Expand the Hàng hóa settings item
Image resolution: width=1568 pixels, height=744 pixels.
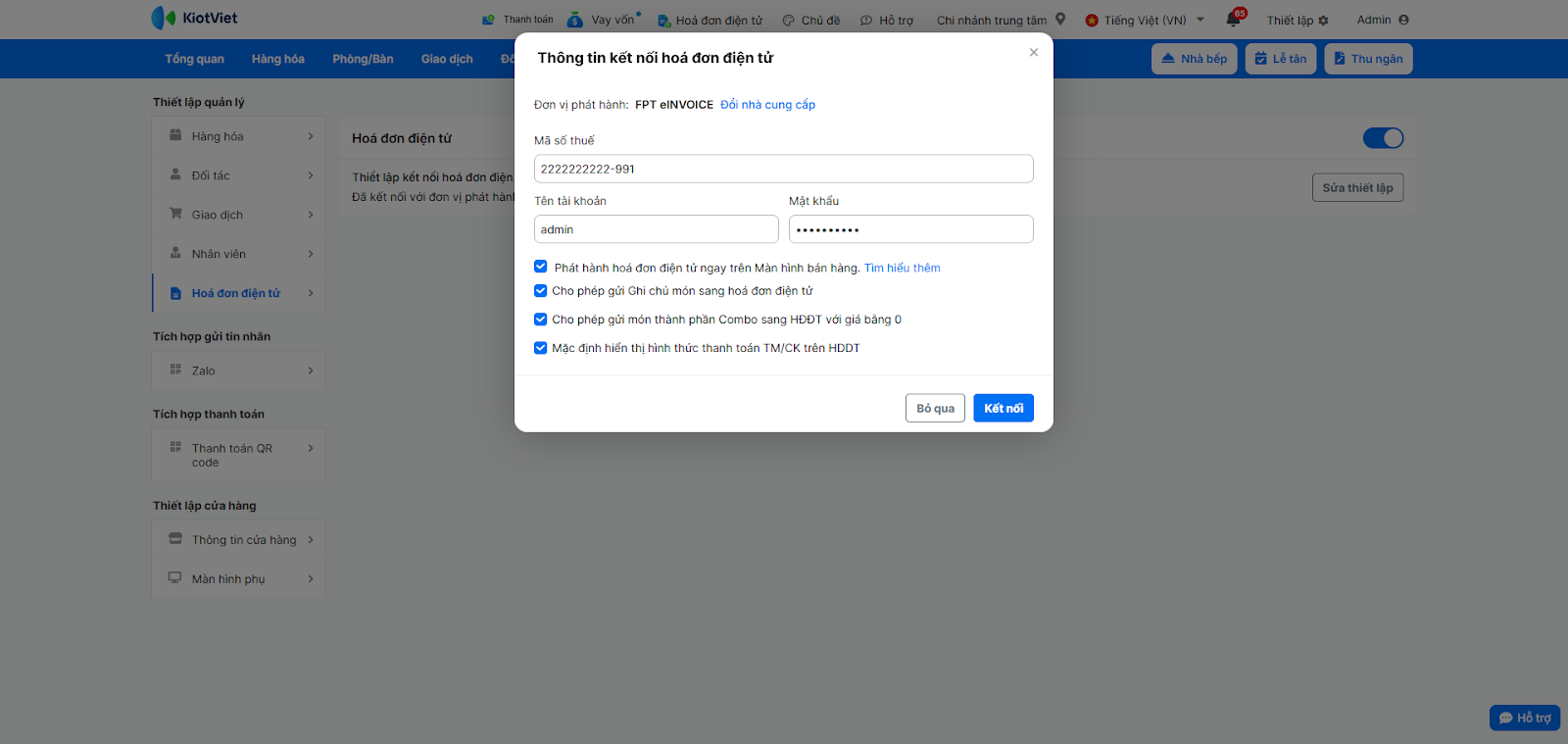[x=239, y=136]
